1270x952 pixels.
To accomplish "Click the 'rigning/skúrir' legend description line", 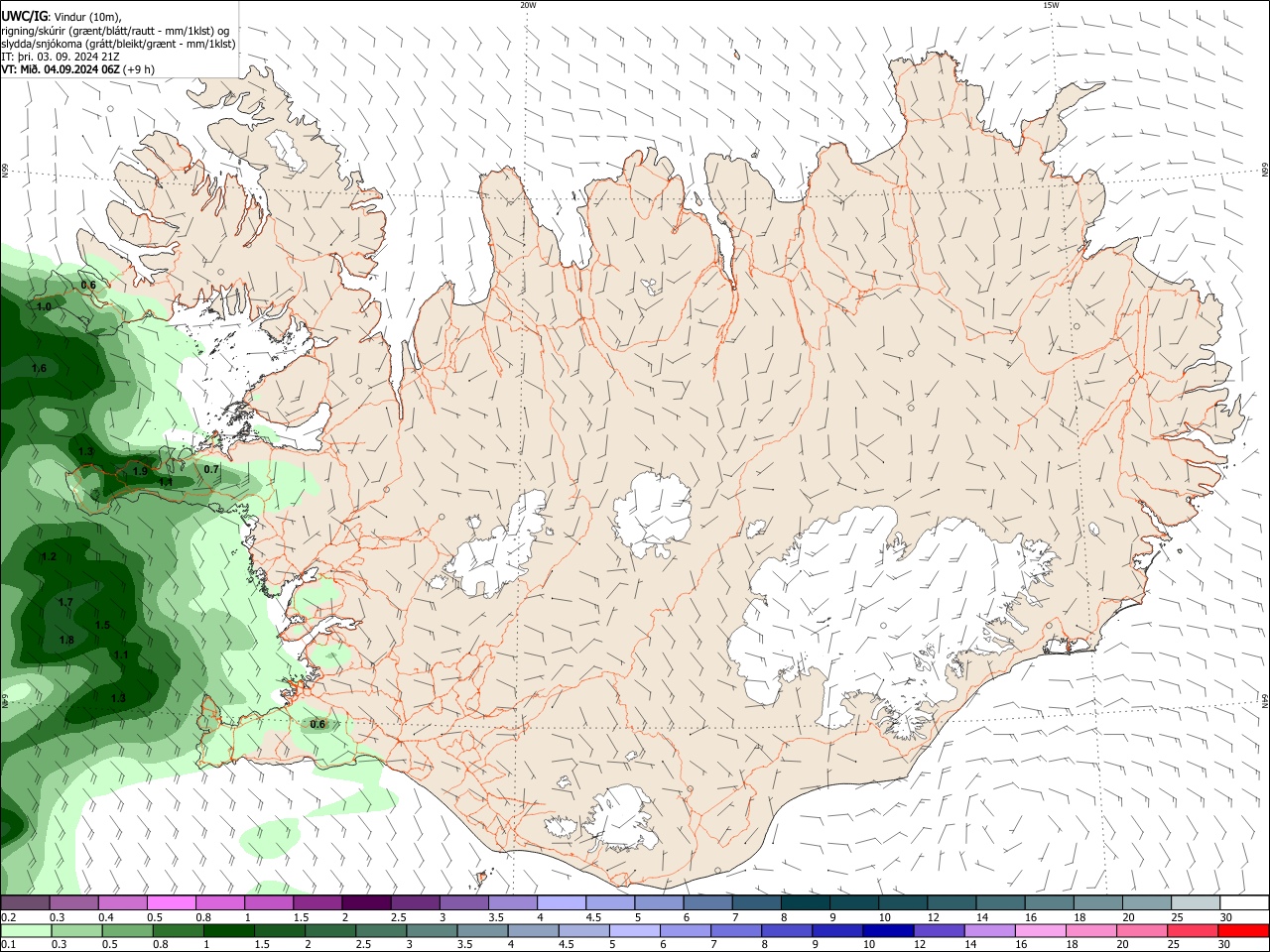I will click(x=114, y=31).
